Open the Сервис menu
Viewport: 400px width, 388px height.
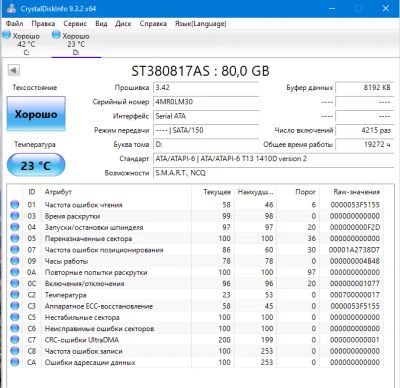(75, 24)
